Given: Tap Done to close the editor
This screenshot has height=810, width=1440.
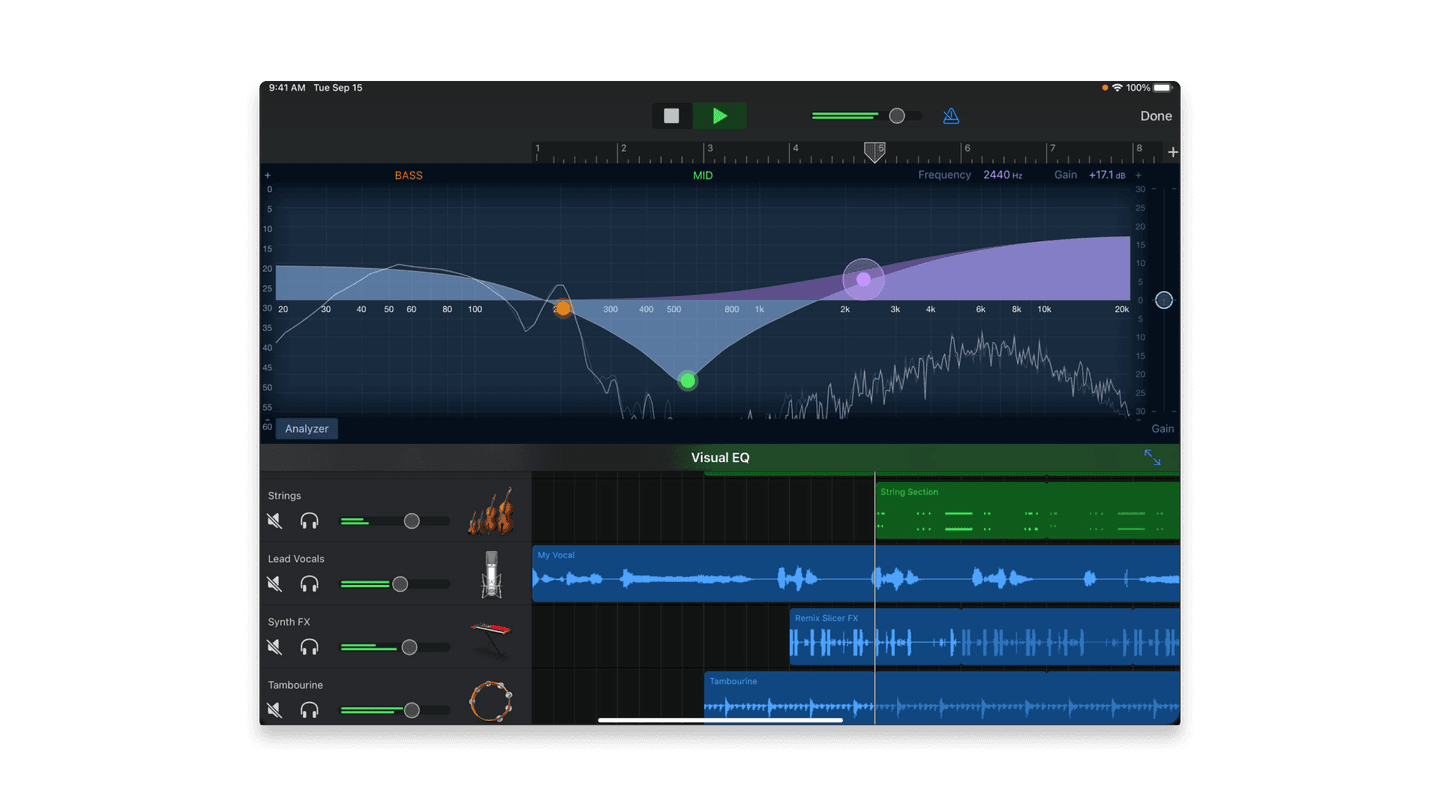Looking at the screenshot, I should click(1156, 116).
